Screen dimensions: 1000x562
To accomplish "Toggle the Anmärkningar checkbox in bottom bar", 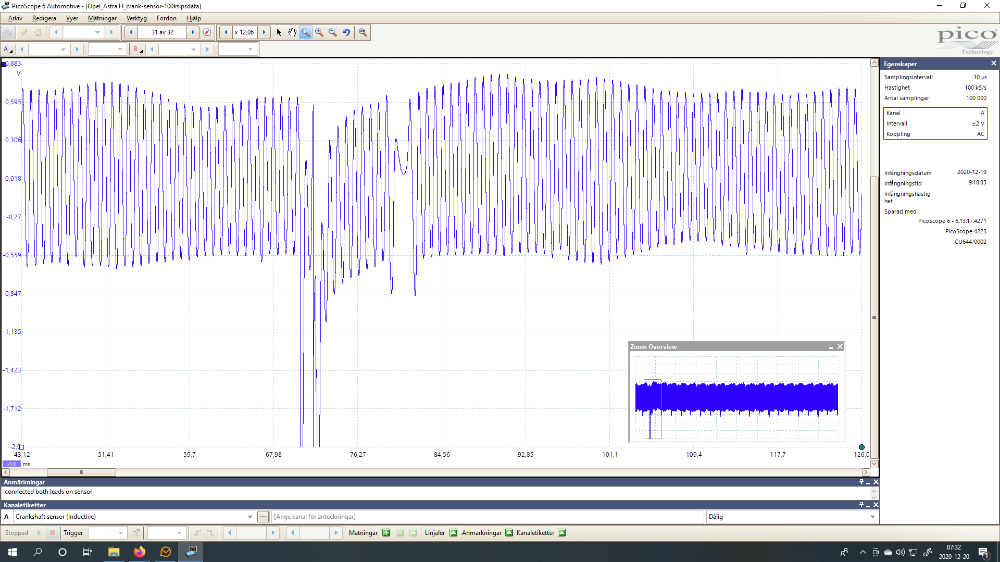I will [508, 533].
